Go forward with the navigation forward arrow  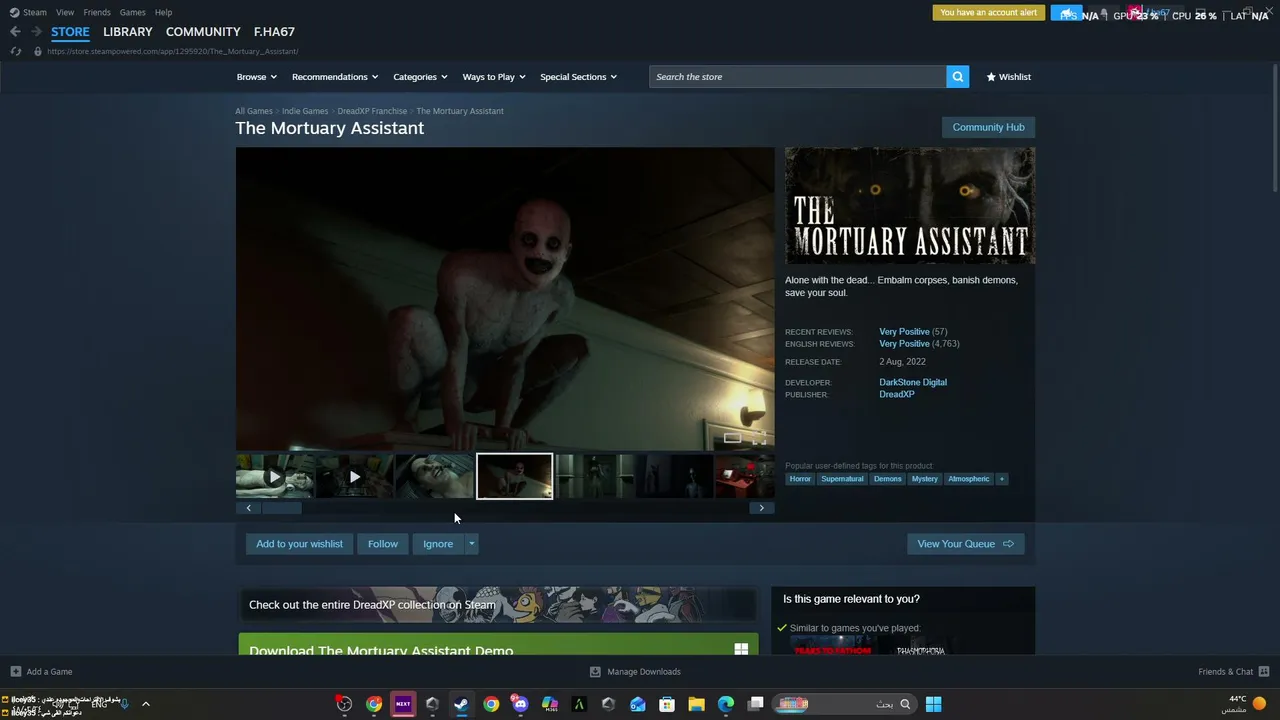click(36, 32)
